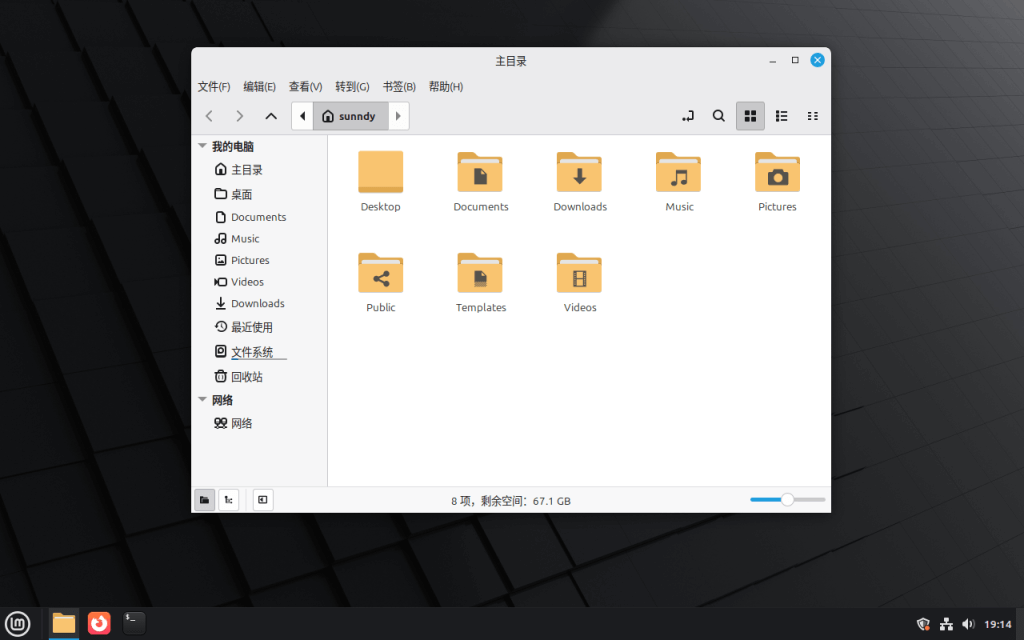The image size is (1024, 640).
Task: Open the 帮助(H) menu
Action: pos(445,87)
